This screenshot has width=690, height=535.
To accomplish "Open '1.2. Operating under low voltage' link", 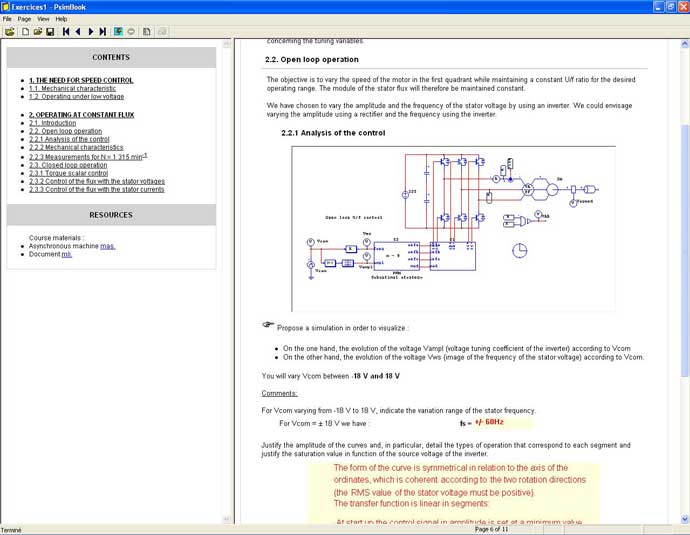I will (x=77, y=96).
